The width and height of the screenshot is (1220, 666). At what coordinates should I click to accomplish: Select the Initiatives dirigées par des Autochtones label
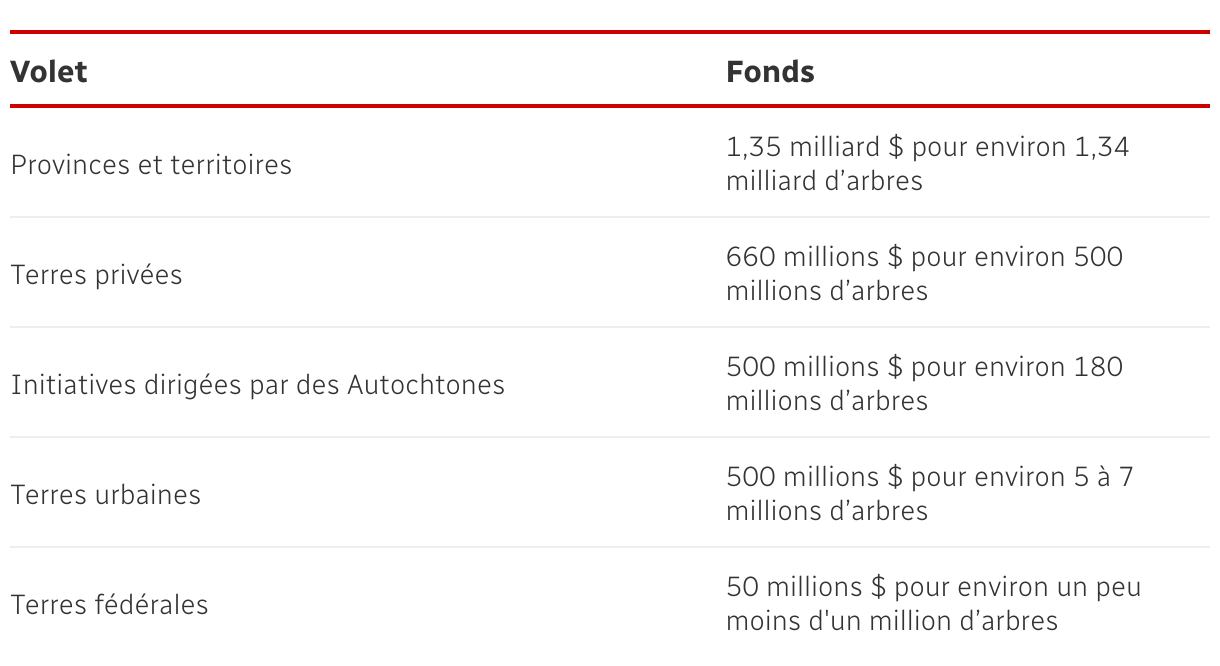(258, 384)
